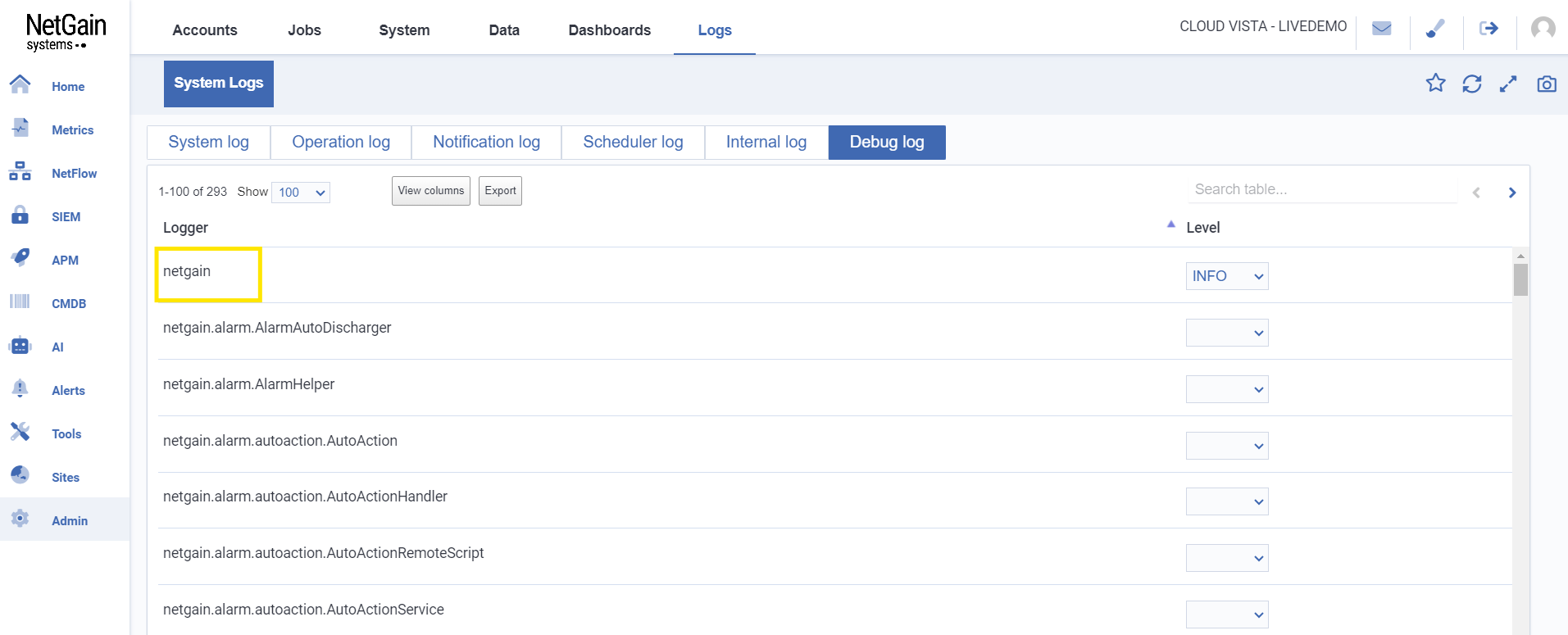Open level dropdown for AutoActionService
This screenshot has width=1568, height=635.
(x=1227, y=615)
